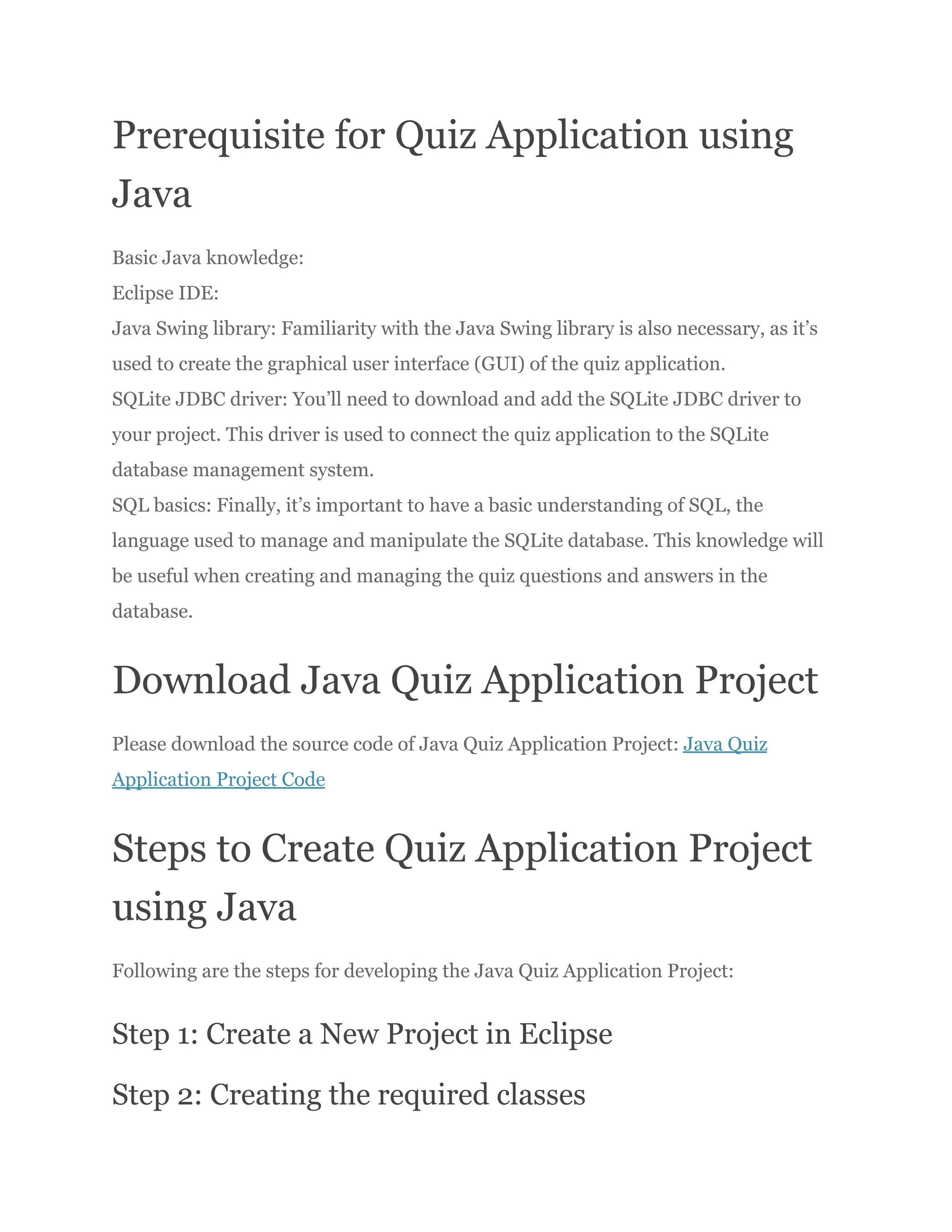952x1232 pixels.
Task: Open the Java Quiz Application Project Code link
Action: [218, 780]
